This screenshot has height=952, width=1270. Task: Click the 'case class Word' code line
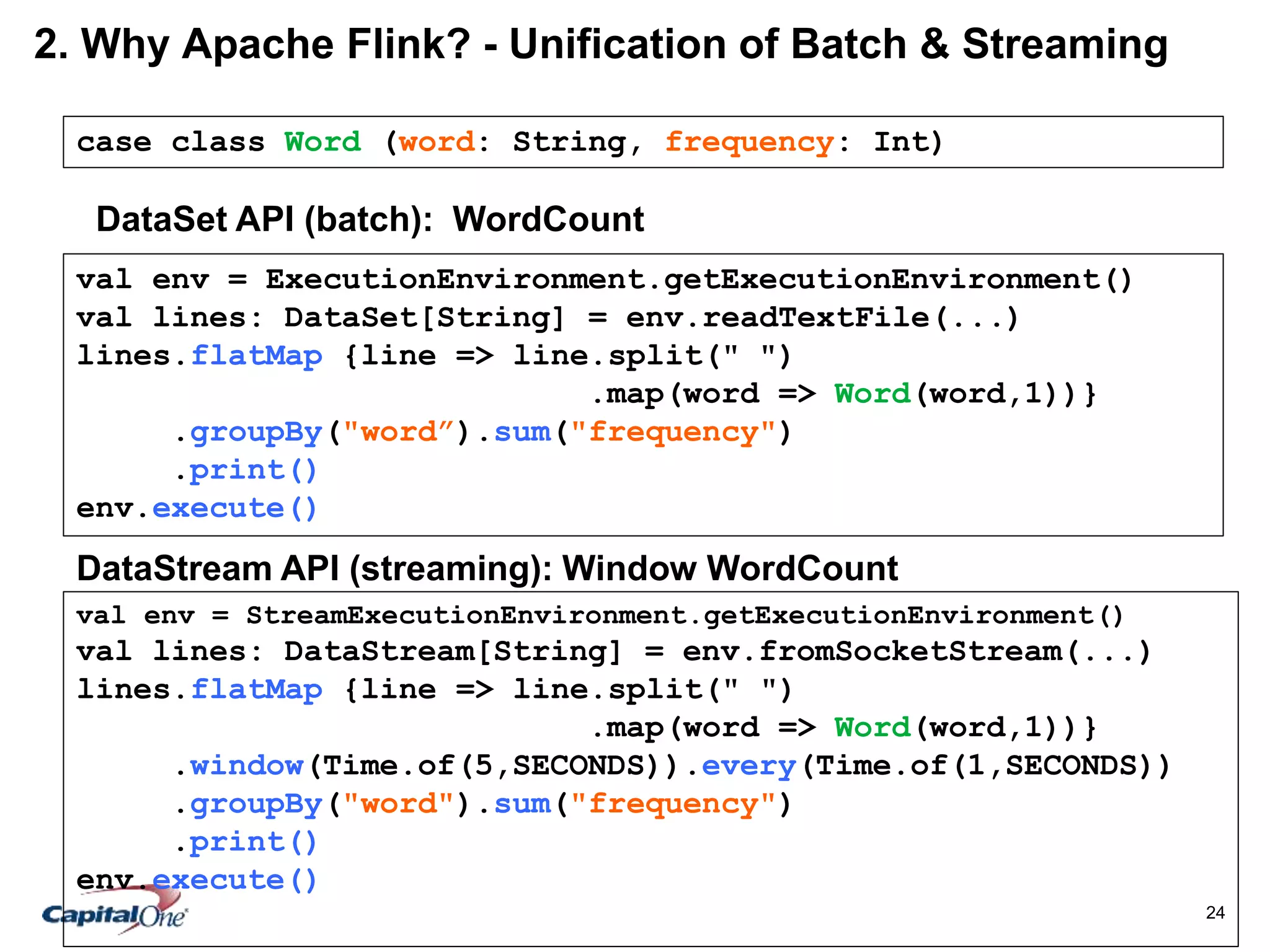click(509, 142)
